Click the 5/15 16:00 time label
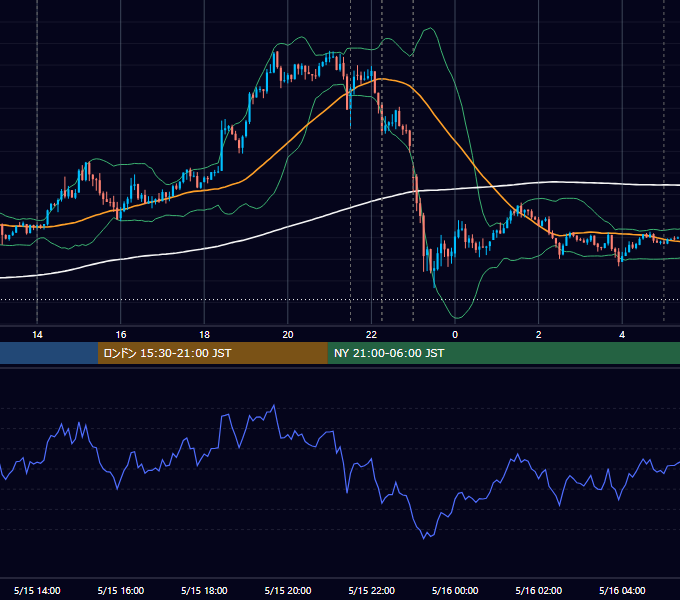 tap(121, 590)
